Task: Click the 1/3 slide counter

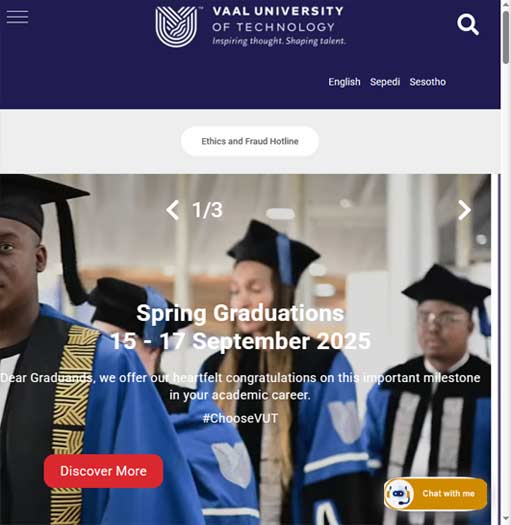Action: click(x=207, y=210)
